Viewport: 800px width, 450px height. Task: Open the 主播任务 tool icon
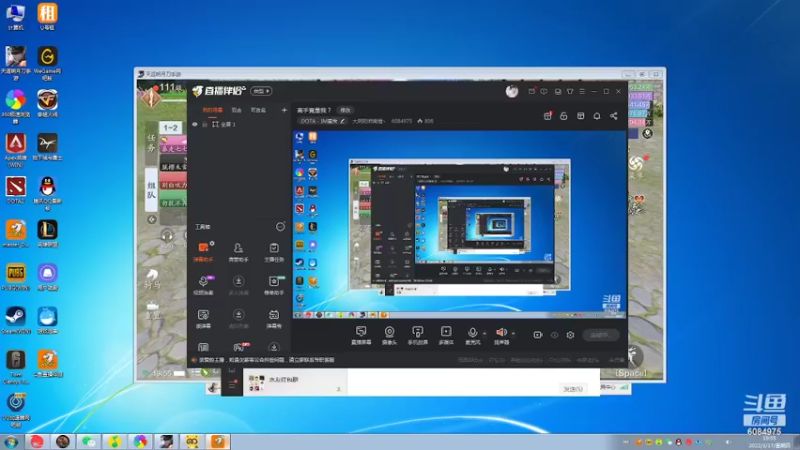(x=274, y=252)
